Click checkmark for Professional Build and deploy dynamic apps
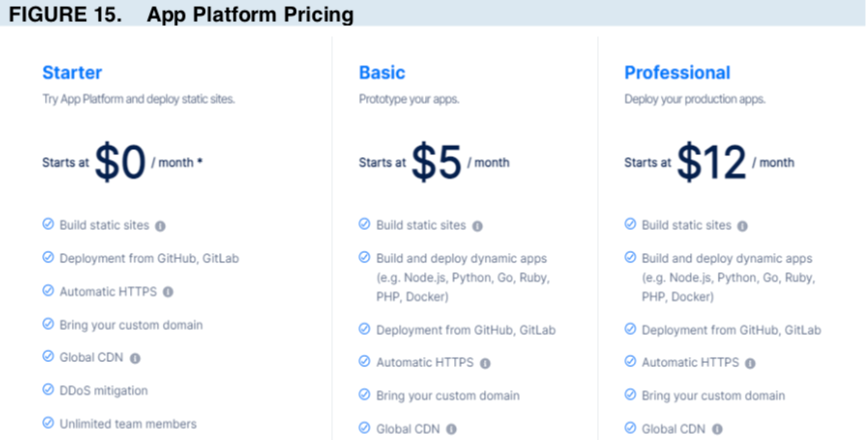This screenshot has width=866, height=440. (x=630, y=258)
